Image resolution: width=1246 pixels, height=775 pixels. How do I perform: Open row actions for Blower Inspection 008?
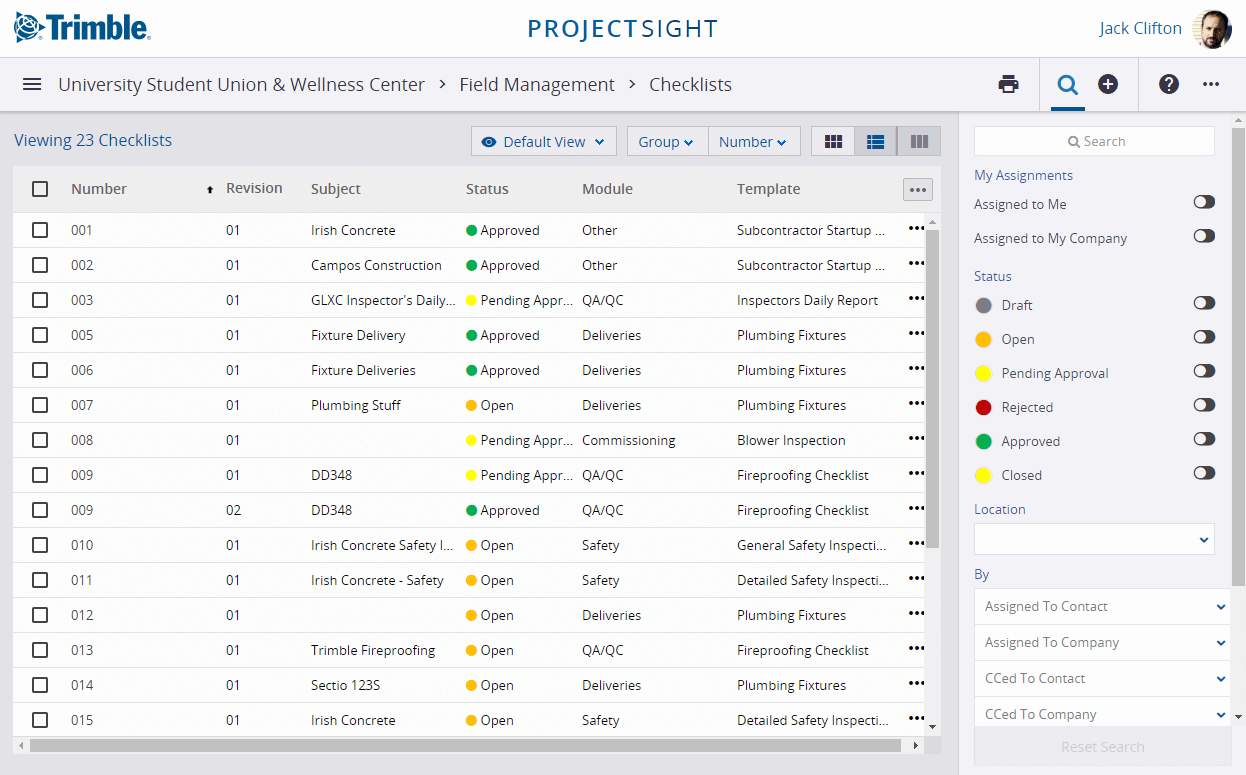[916, 439]
